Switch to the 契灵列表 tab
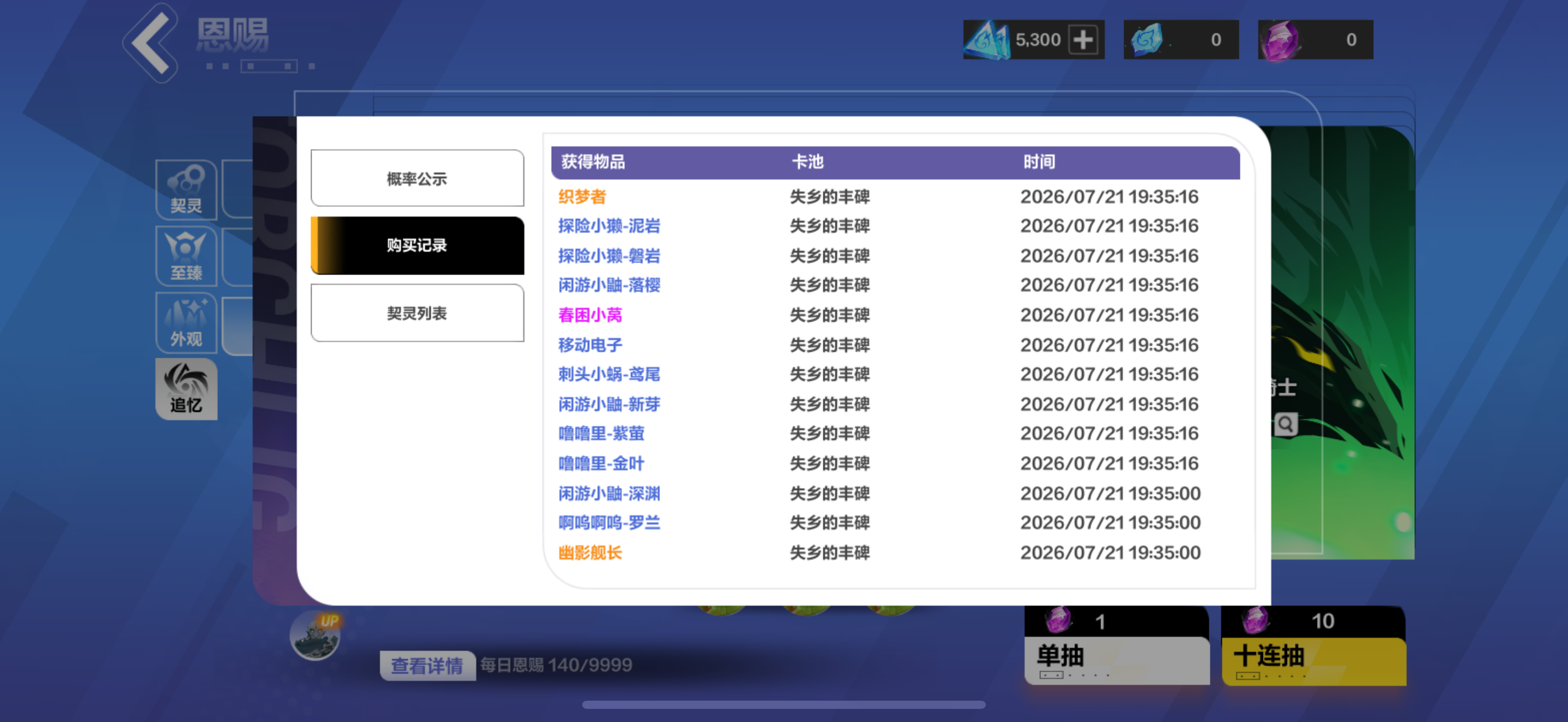 pos(417,313)
